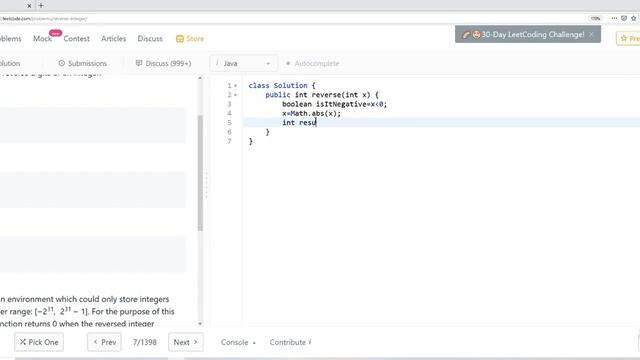Click the scroll-up arrow of description panel
This screenshot has width=640, height=360.
pyautogui.click(x=200, y=78)
